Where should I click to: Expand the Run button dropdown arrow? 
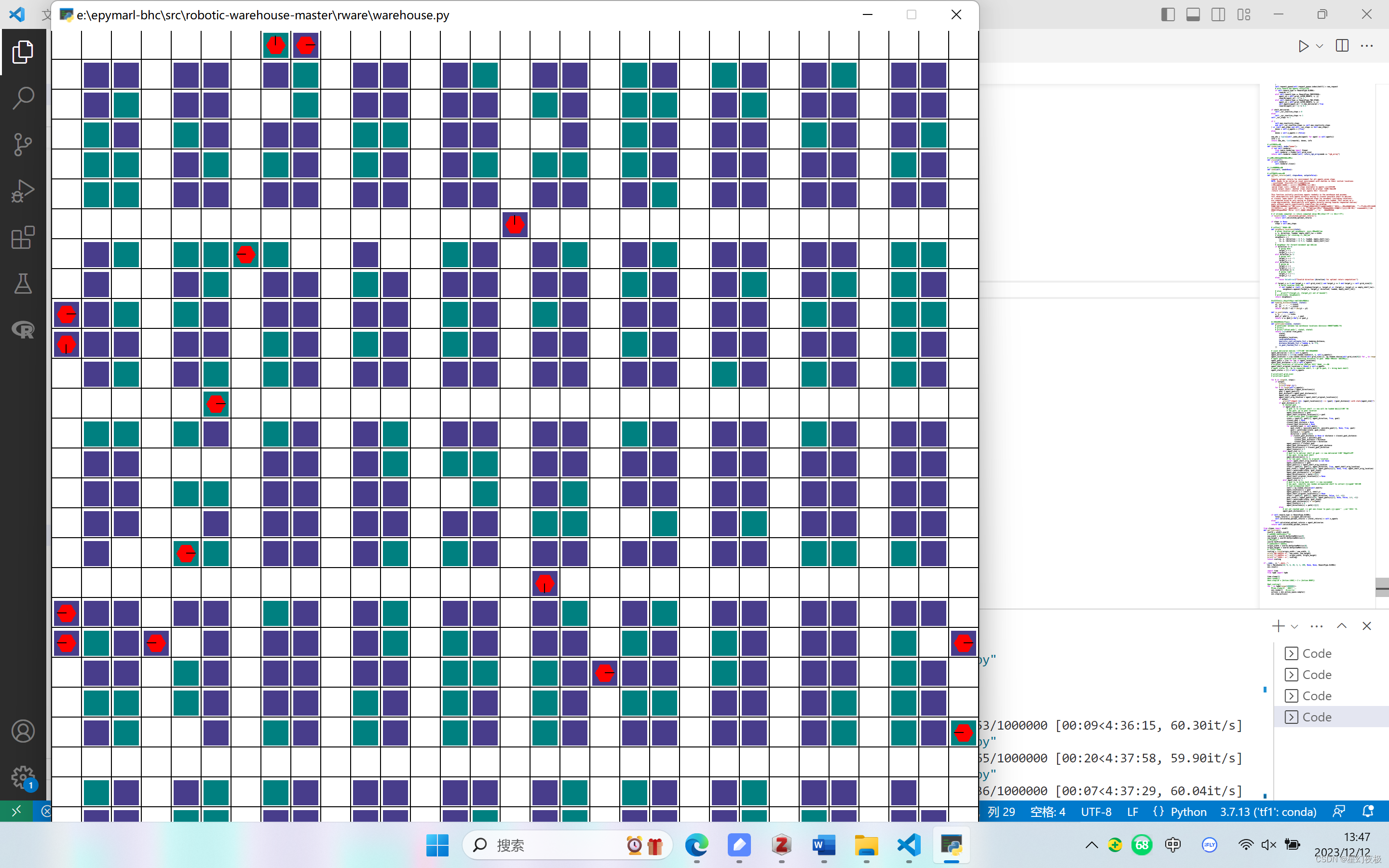click(1320, 46)
